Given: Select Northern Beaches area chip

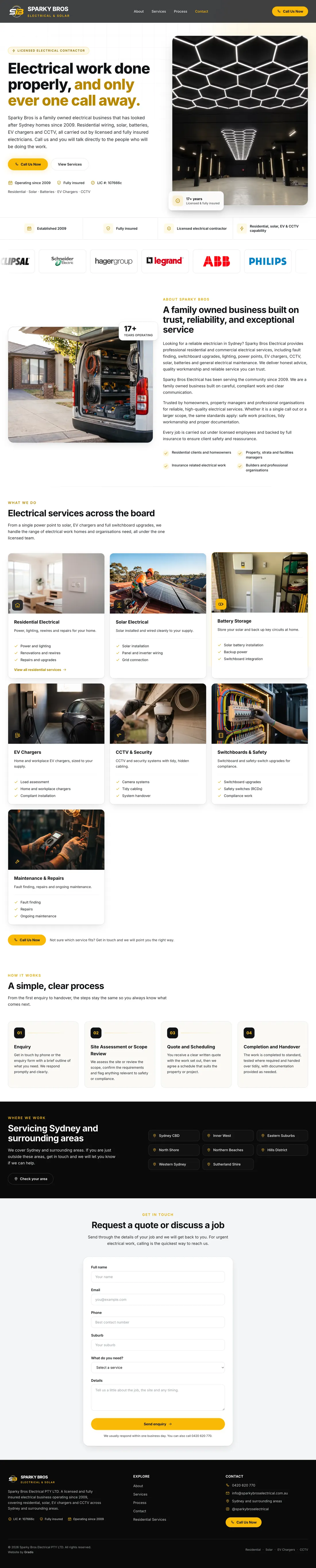Looking at the screenshot, I should pyautogui.click(x=228, y=1150).
